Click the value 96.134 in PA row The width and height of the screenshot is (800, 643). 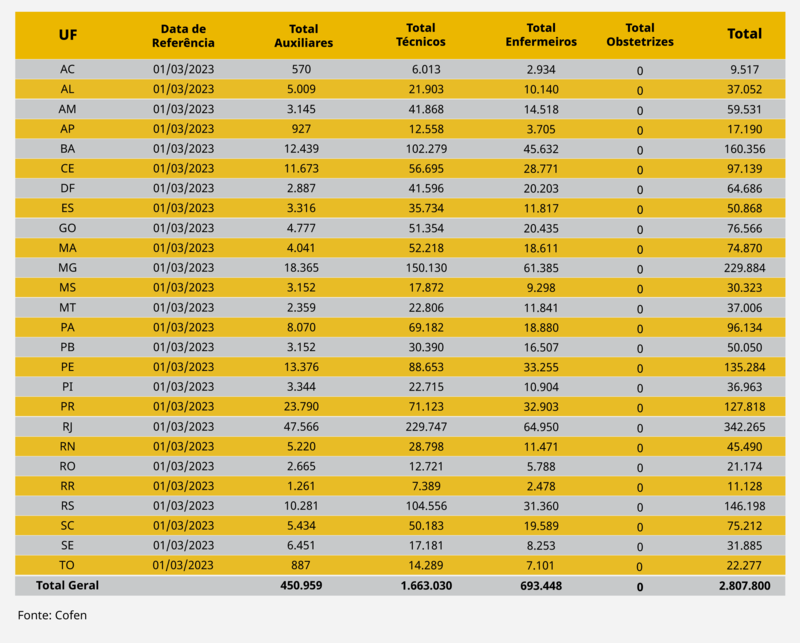click(744, 327)
